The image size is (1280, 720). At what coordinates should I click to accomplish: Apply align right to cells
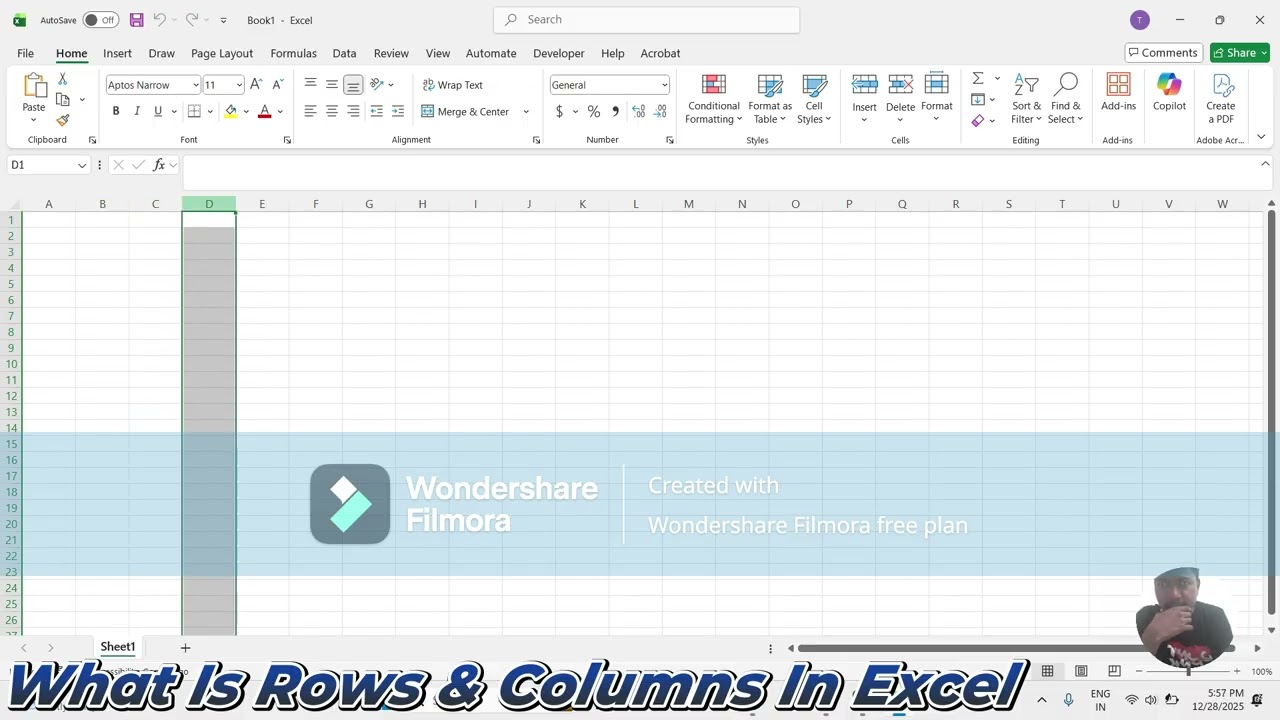(x=353, y=111)
